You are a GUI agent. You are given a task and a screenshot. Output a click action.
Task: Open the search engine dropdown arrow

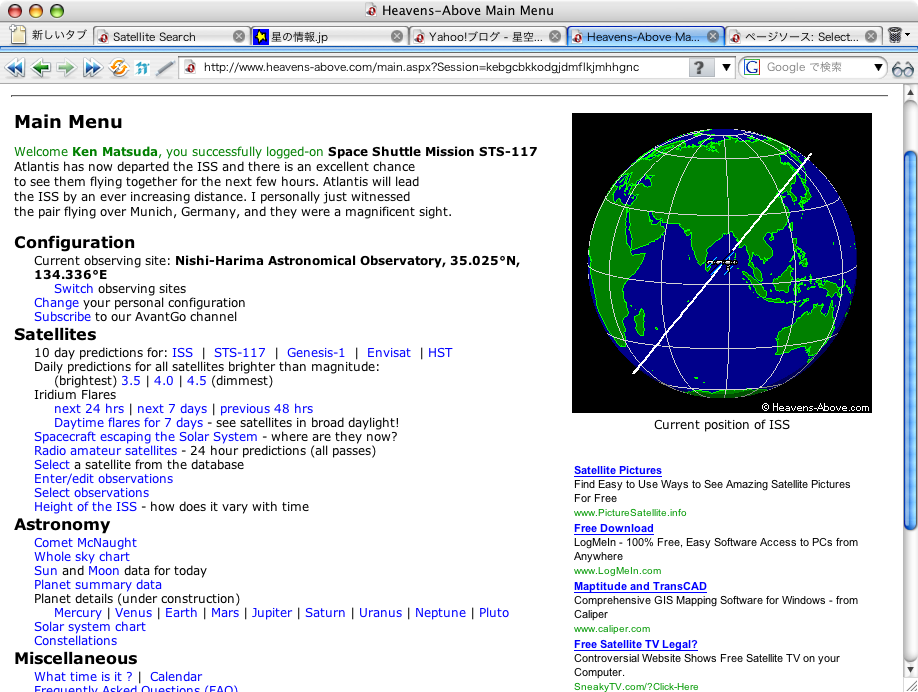pyautogui.click(x=878, y=67)
